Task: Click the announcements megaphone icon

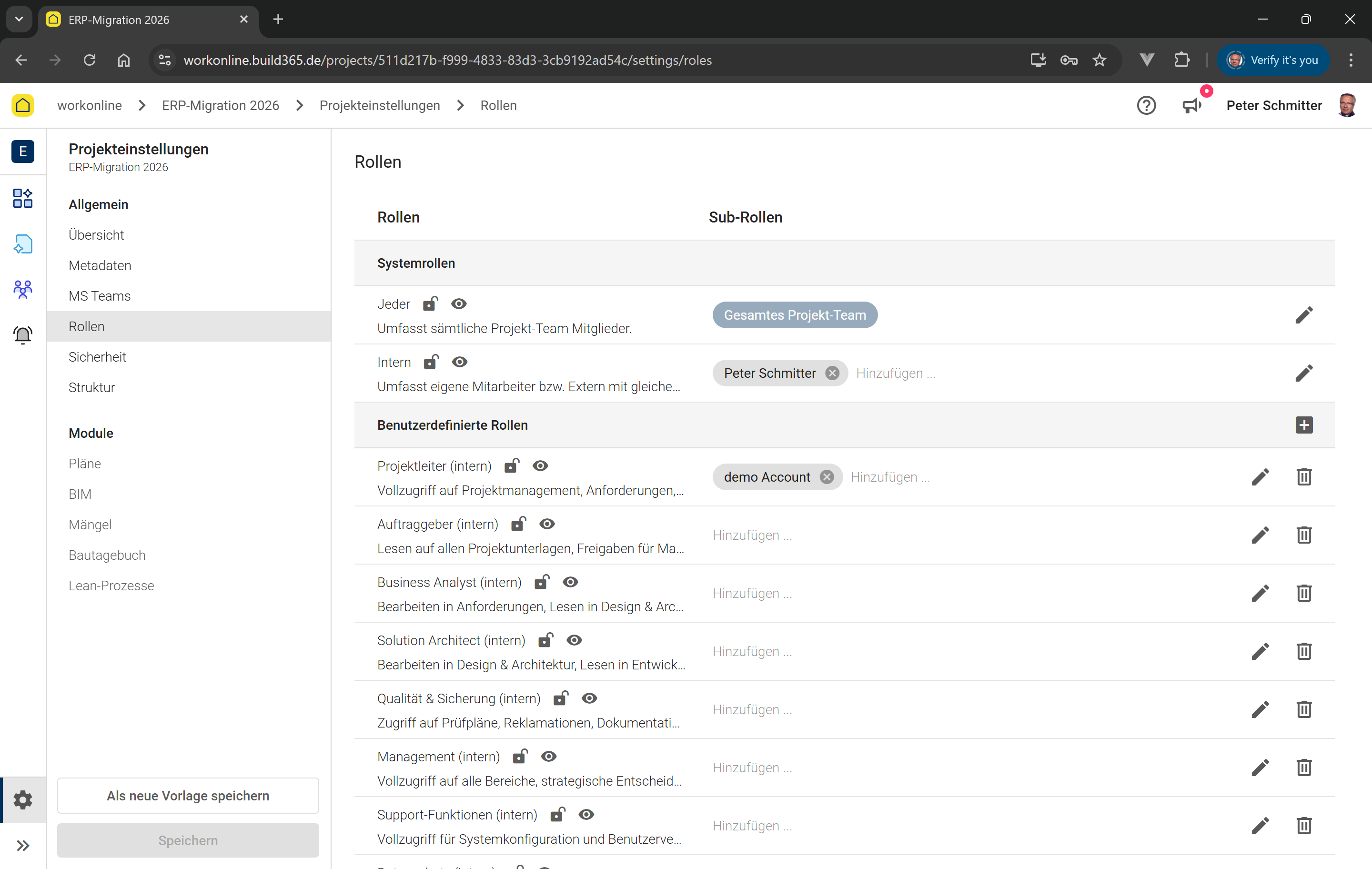Action: pos(1191,105)
